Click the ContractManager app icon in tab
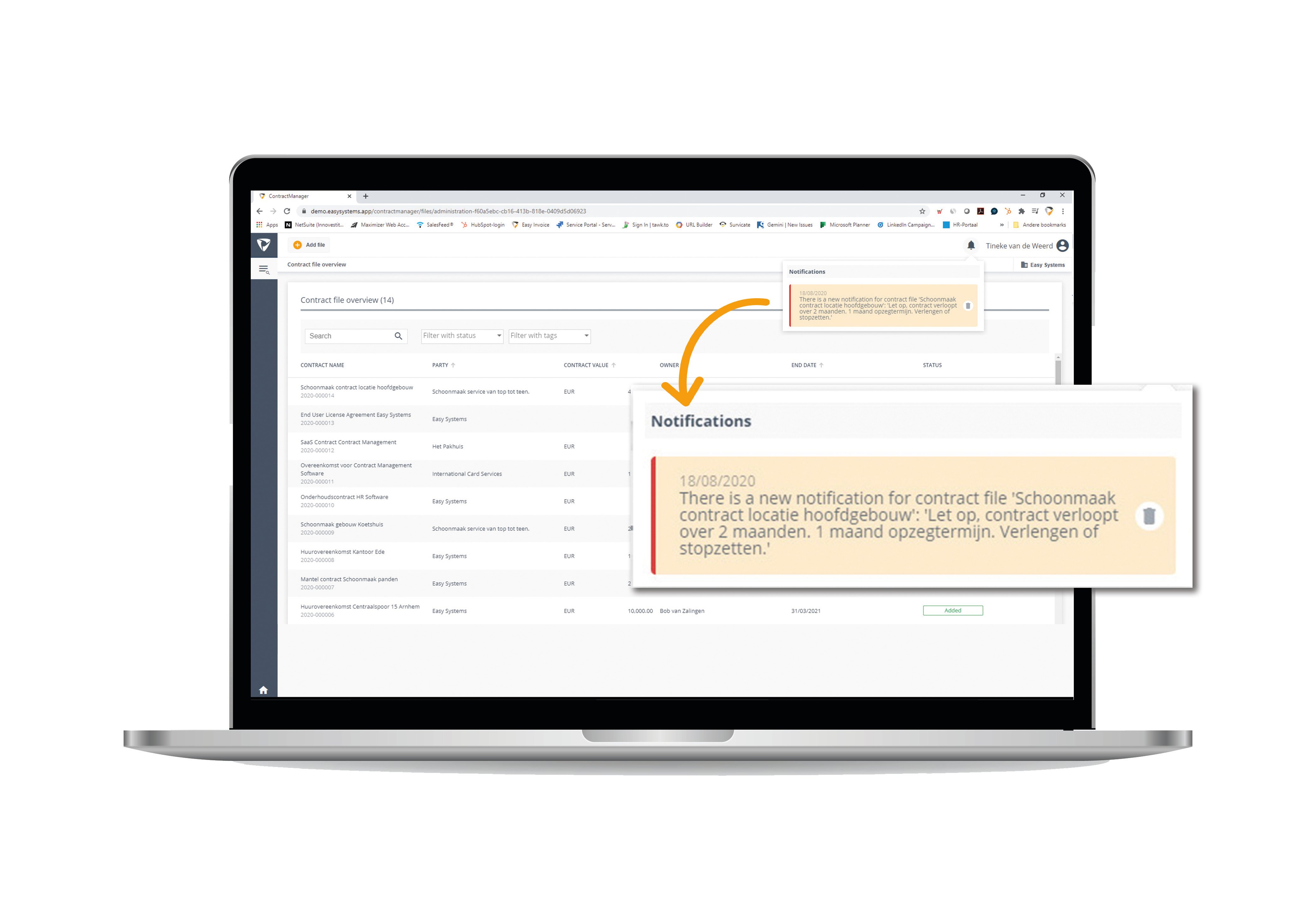The width and height of the screenshot is (1316, 922). point(264,197)
